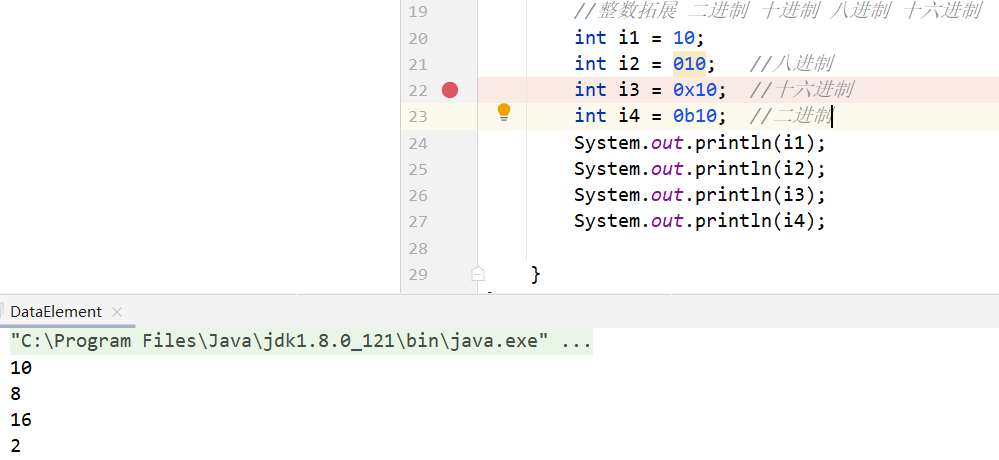999x460 pixels.
Task: Click line number 21 in the gutter
Action: coord(418,64)
